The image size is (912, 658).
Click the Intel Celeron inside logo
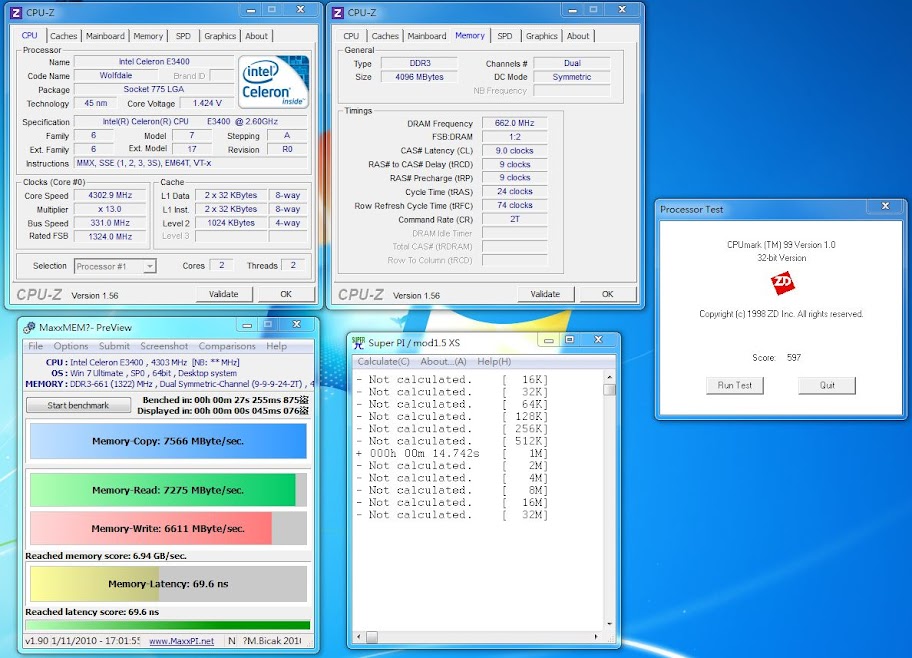[273, 82]
